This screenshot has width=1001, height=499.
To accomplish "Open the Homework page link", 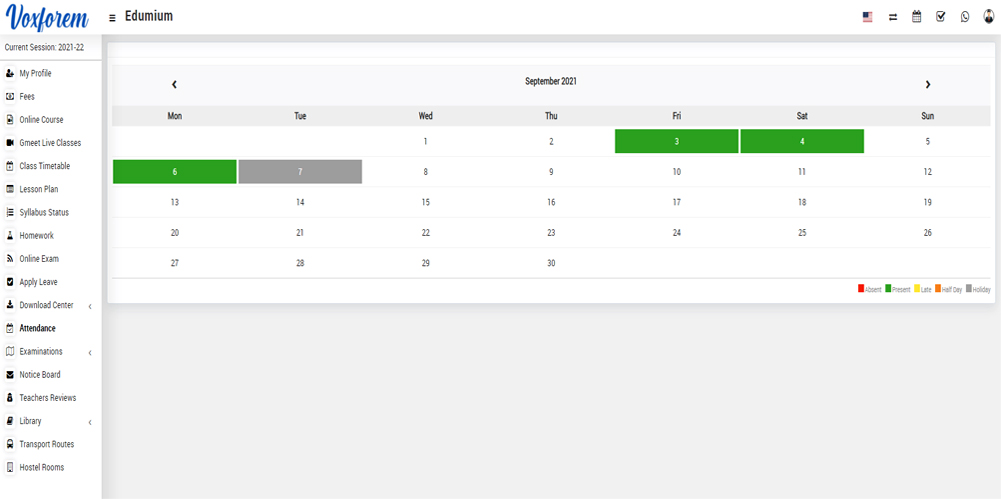I will (36, 236).
